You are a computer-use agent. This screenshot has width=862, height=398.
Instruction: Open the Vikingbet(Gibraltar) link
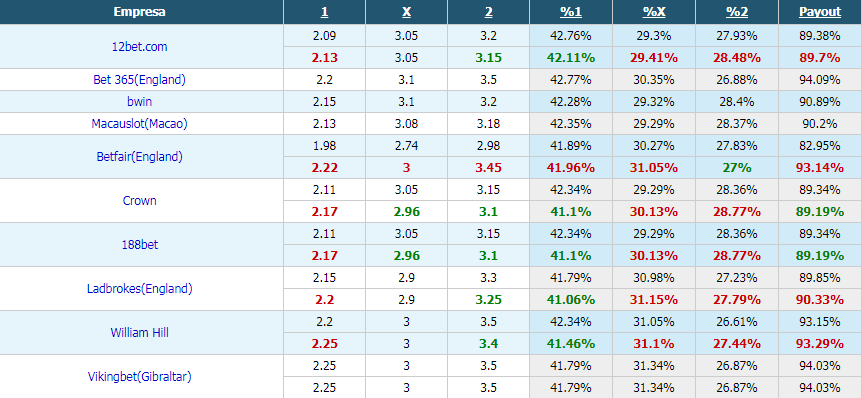coord(140,377)
